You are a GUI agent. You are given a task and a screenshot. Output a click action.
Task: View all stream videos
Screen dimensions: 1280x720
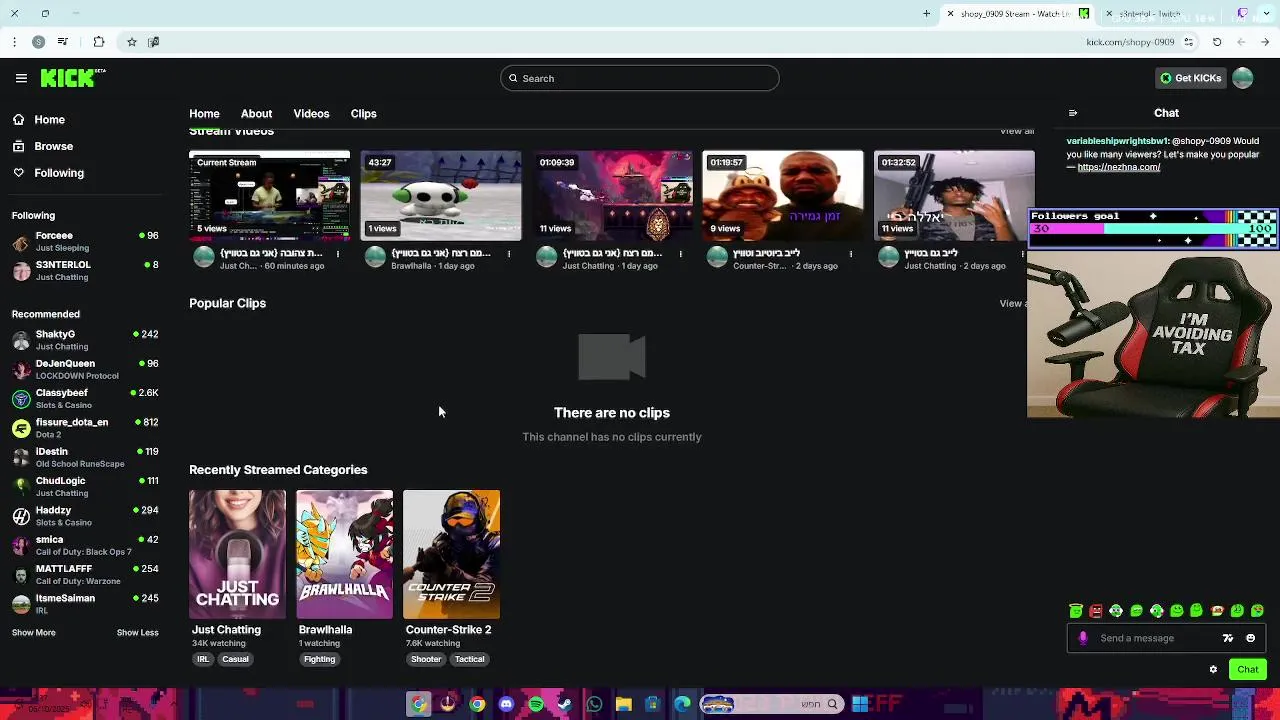click(1017, 131)
